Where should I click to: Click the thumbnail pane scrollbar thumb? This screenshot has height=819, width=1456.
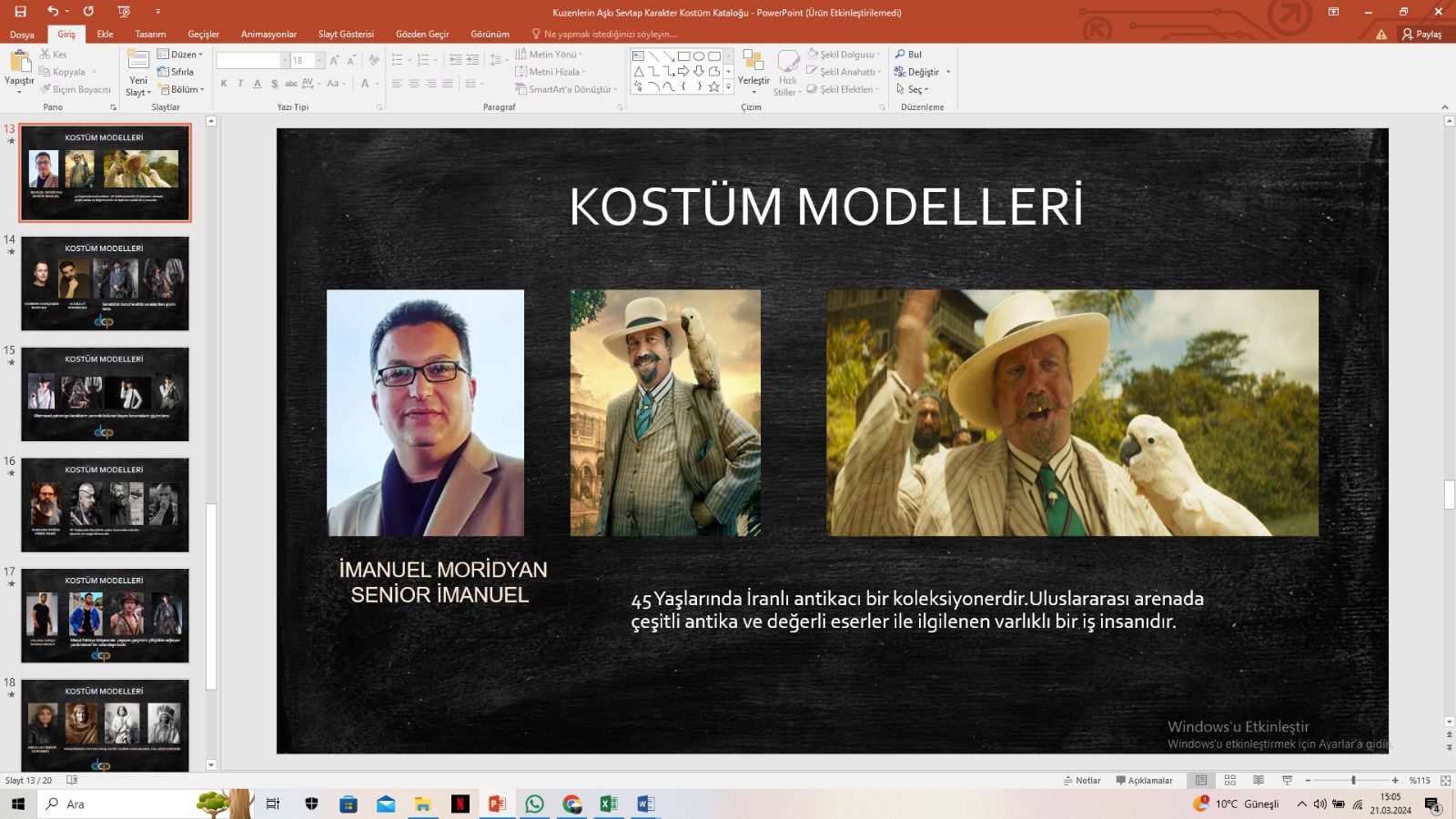[x=211, y=596]
